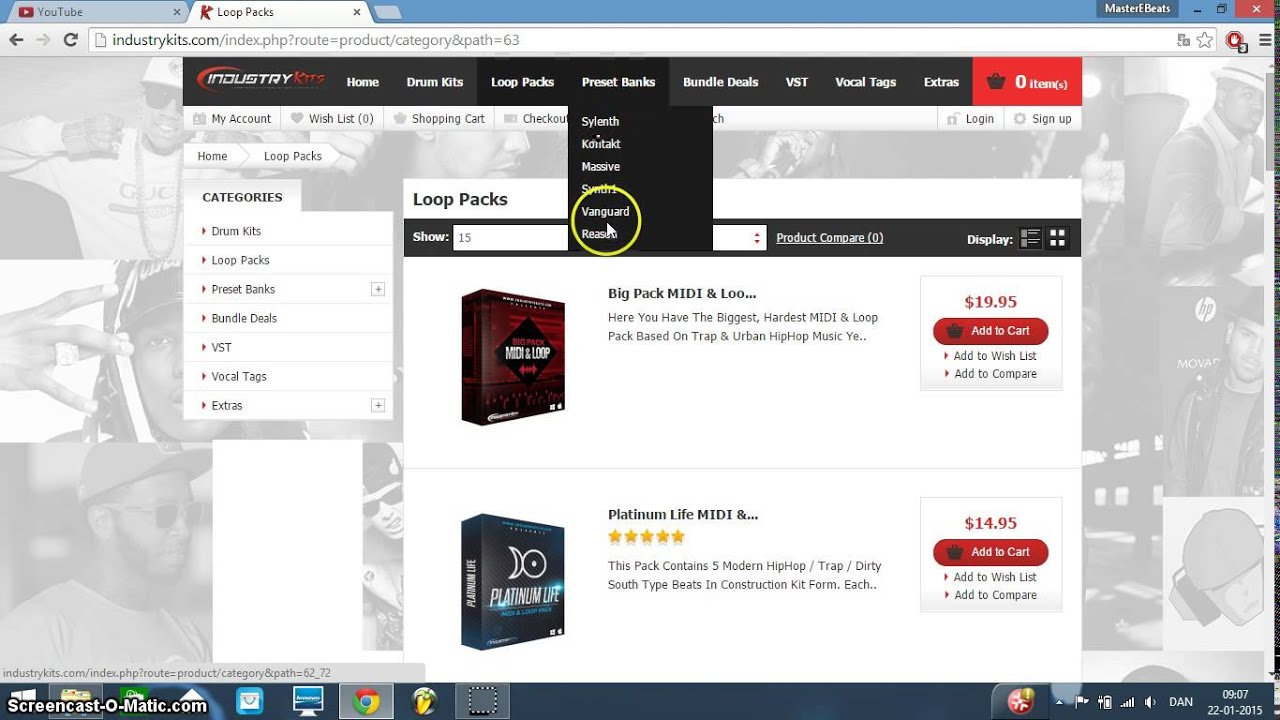
Task: Open the Drum Kits menu
Action: (434, 82)
